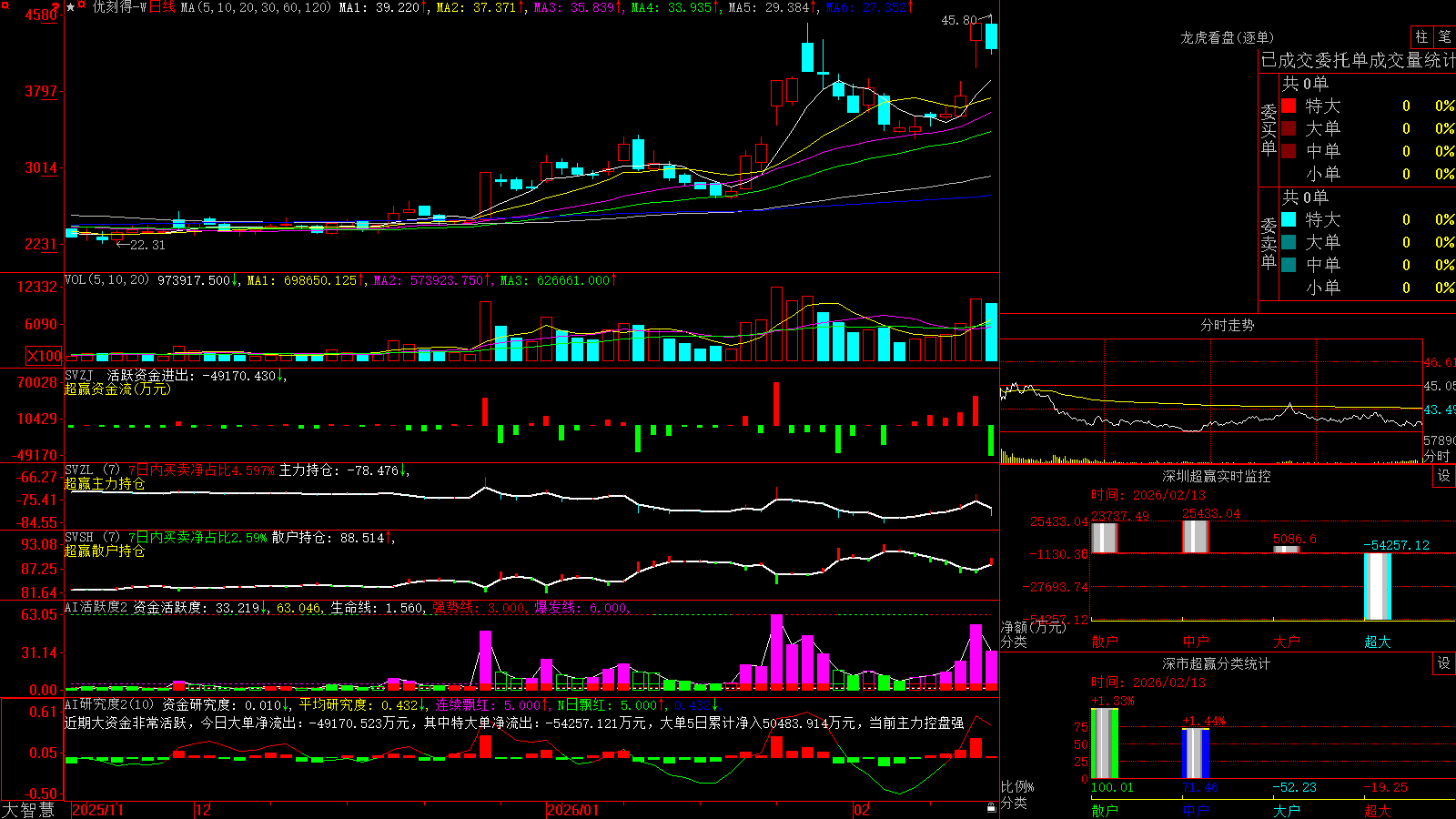Click the AI研究度2(10) indicator label
The height and width of the screenshot is (819, 1456).
[x=110, y=704]
